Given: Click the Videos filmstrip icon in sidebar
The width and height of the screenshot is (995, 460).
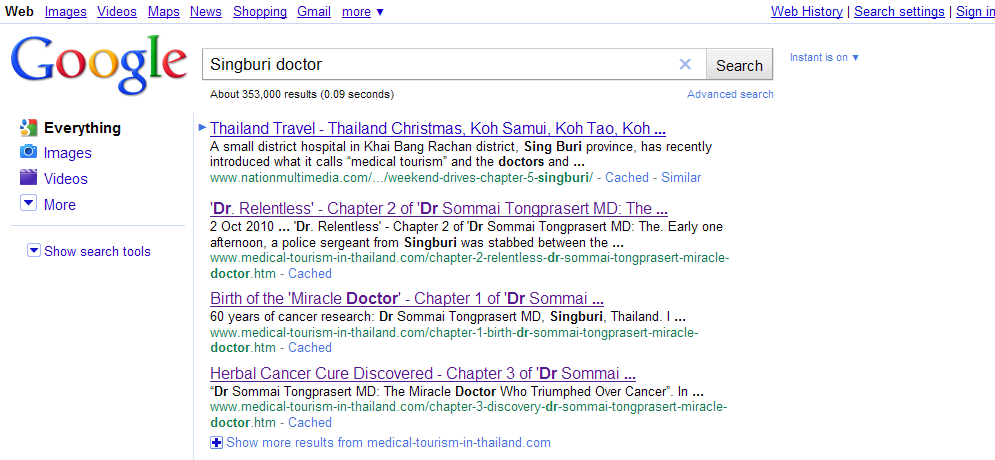Looking at the screenshot, I should (28, 179).
